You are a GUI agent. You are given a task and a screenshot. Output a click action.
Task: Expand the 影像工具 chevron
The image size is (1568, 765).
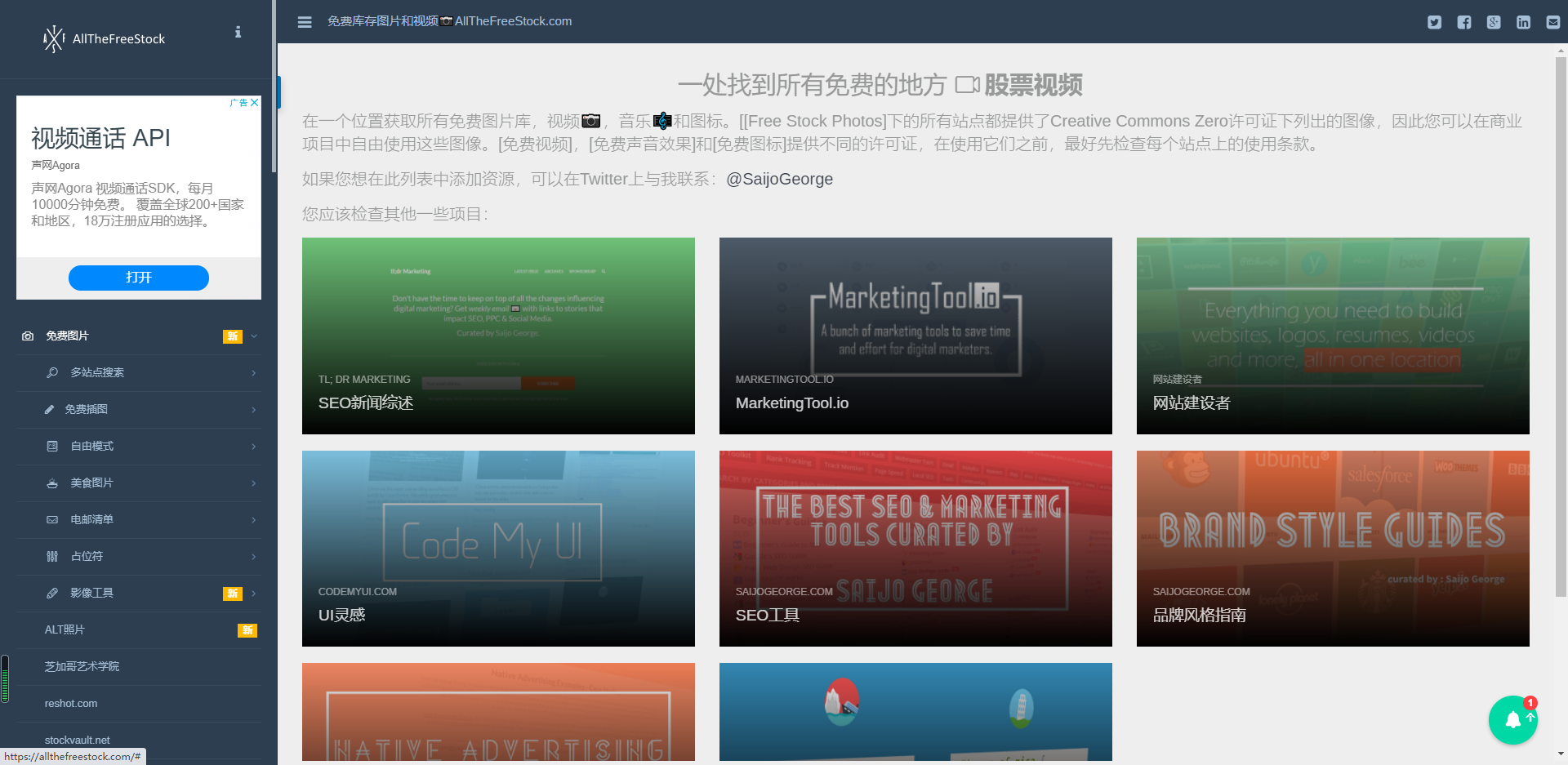pyautogui.click(x=254, y=594)
